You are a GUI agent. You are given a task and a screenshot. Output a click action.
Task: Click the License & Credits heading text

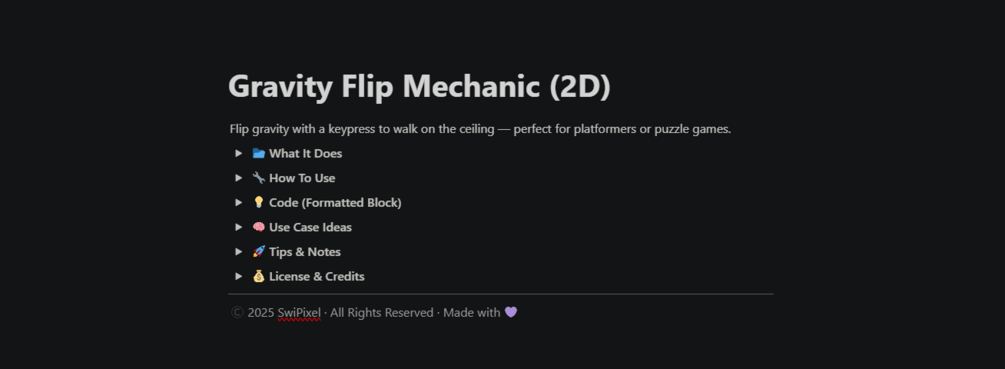tap(317, 276)
